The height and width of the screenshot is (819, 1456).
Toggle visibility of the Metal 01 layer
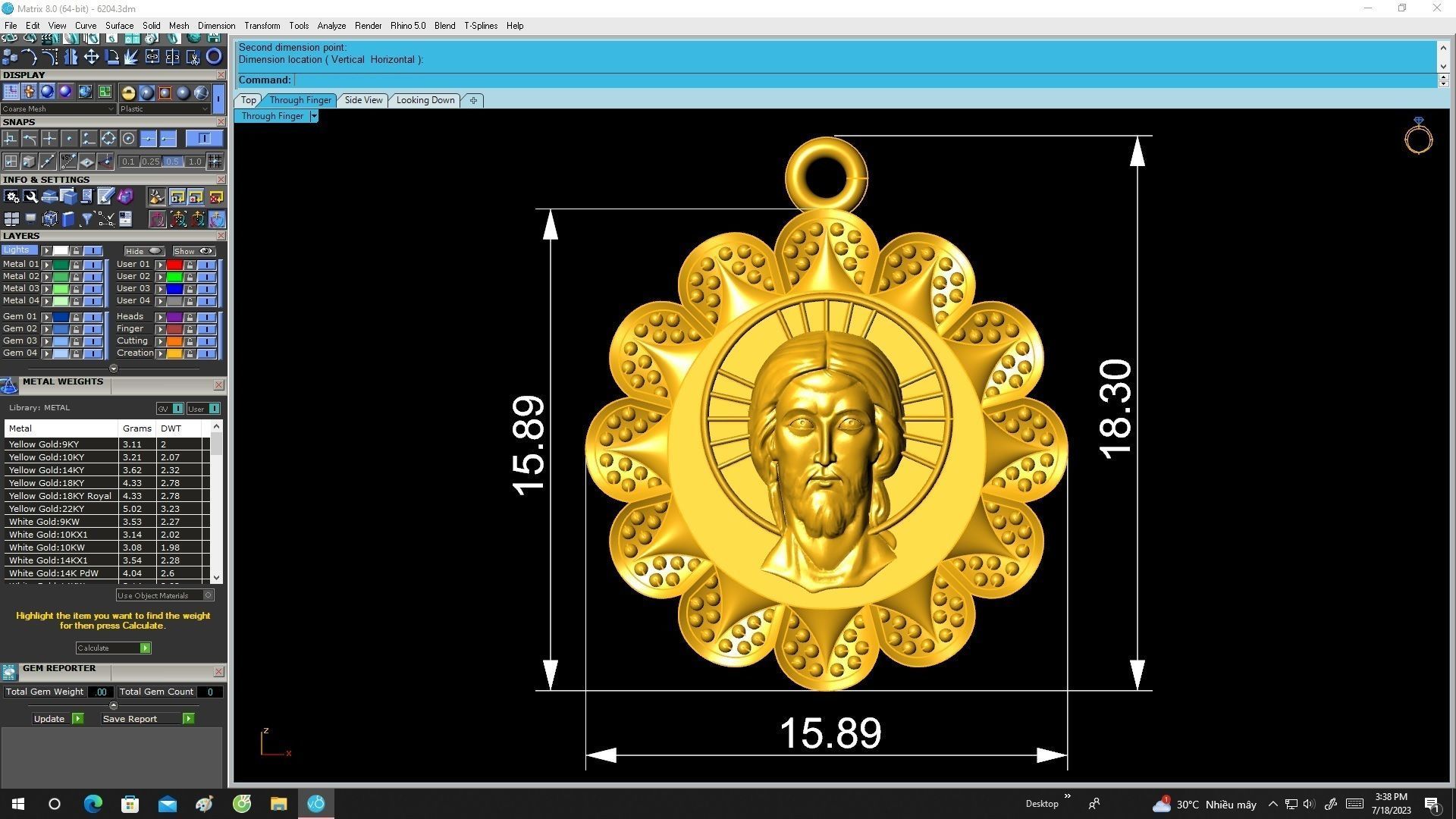click(x=93, y=265)
